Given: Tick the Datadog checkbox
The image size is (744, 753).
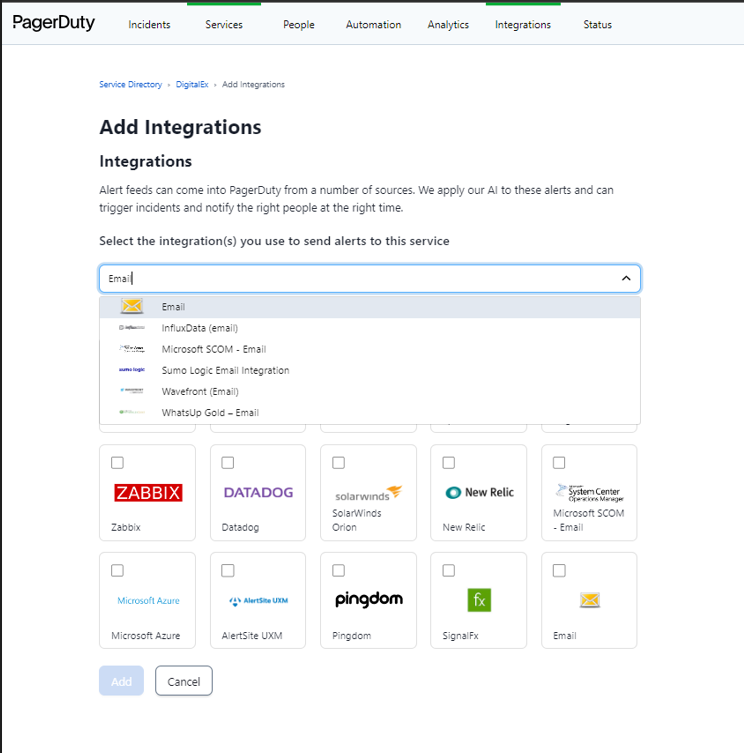Looking at the screenshot, I should 228,463.
